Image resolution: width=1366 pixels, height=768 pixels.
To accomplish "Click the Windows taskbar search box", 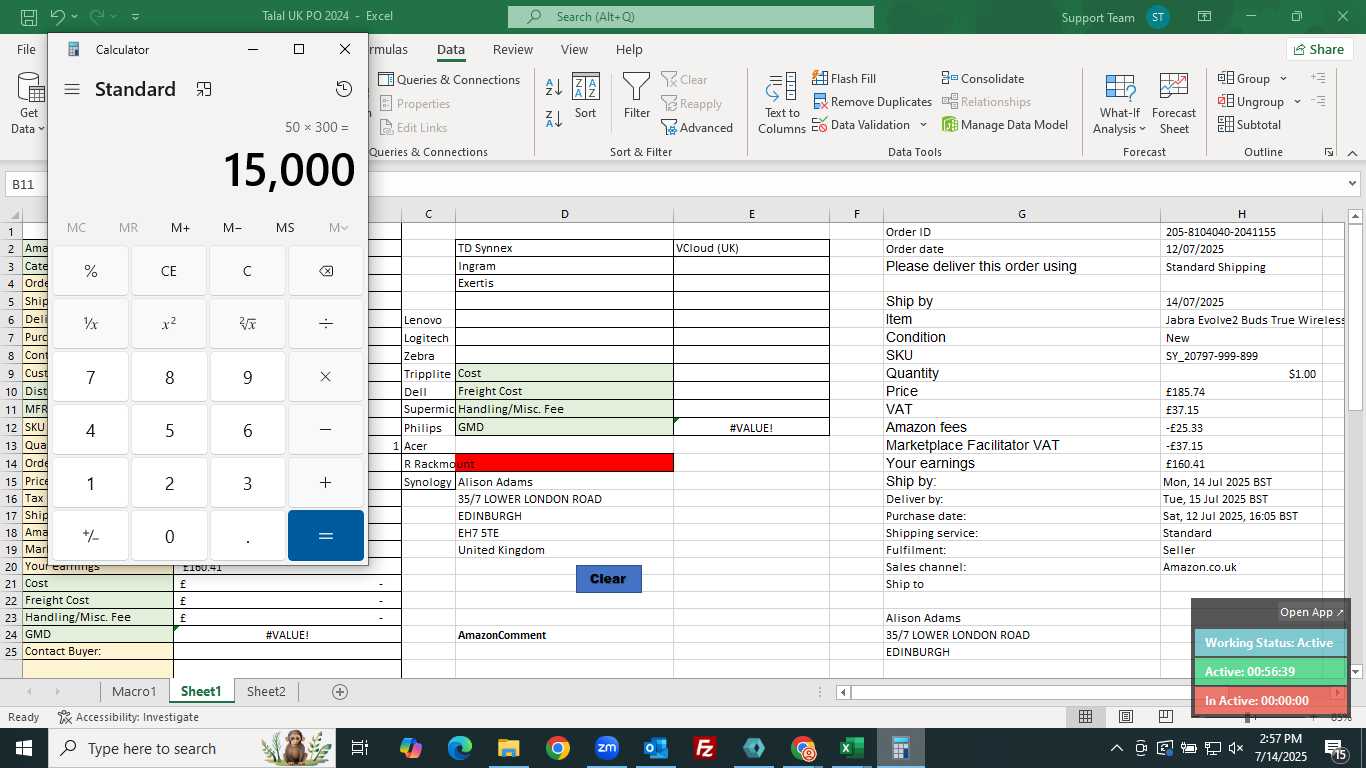I will 193,748.
